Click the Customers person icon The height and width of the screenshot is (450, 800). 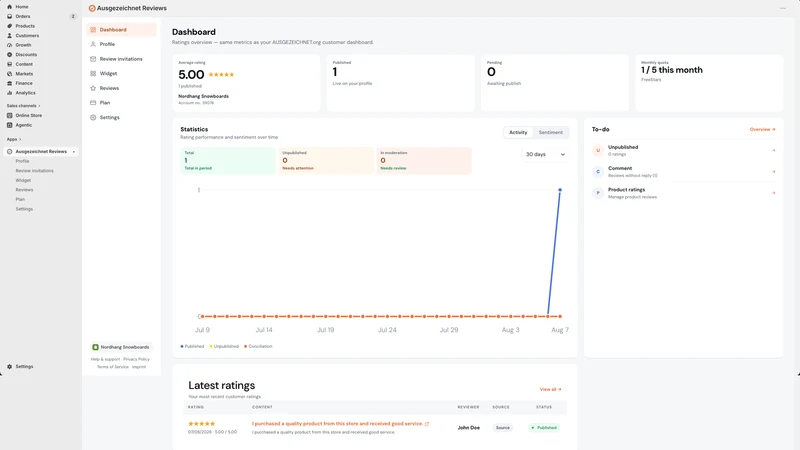9,36
